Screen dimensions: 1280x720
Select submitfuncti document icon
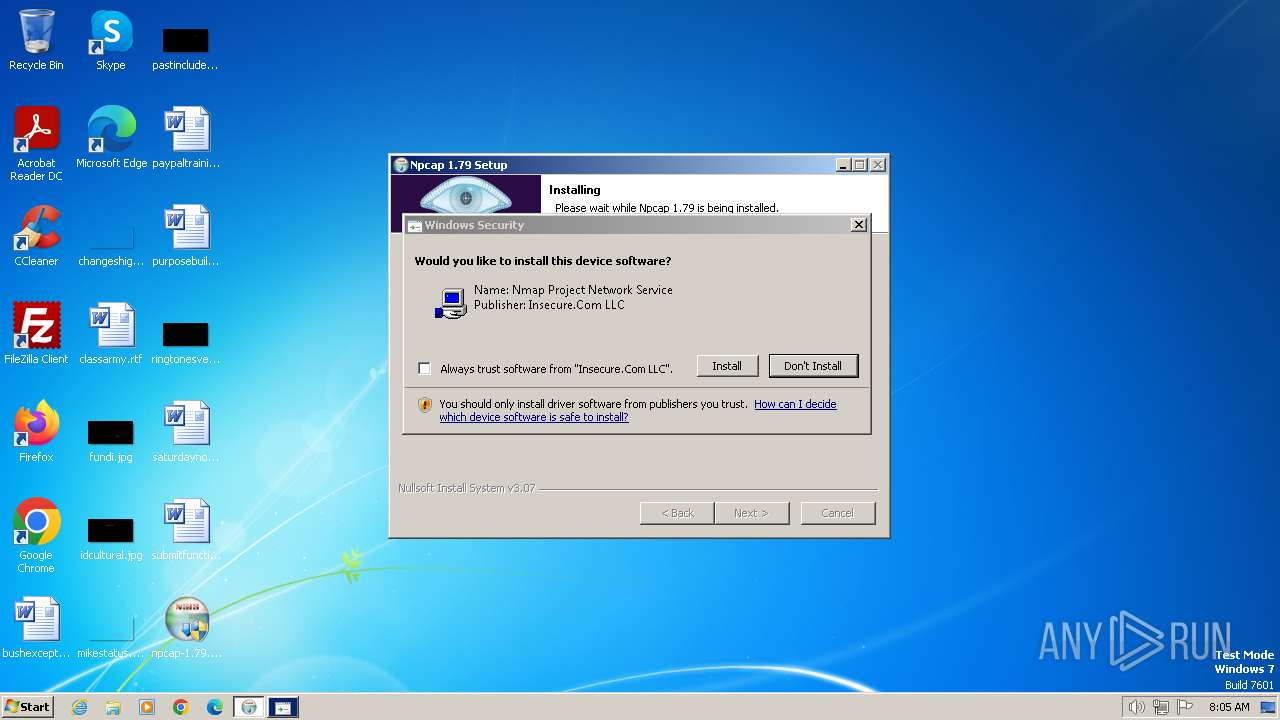[186, 529]
